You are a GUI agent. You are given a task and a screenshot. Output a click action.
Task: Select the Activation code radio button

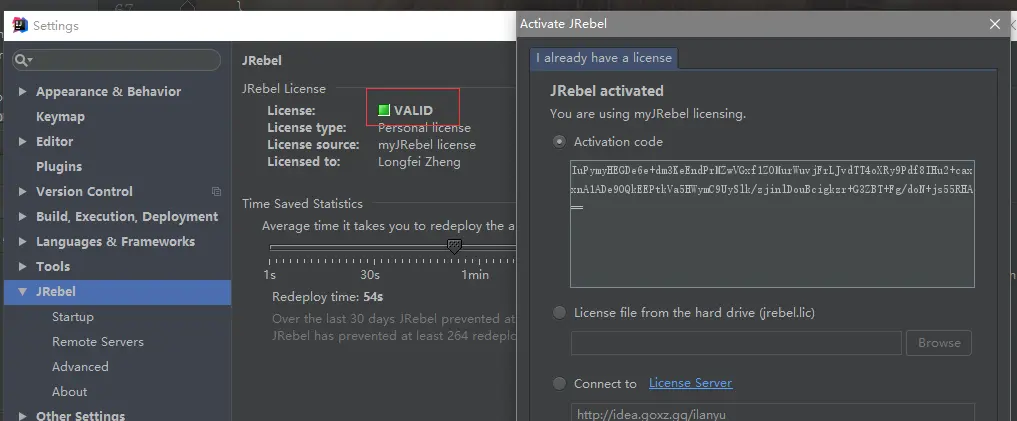[559, 141]
